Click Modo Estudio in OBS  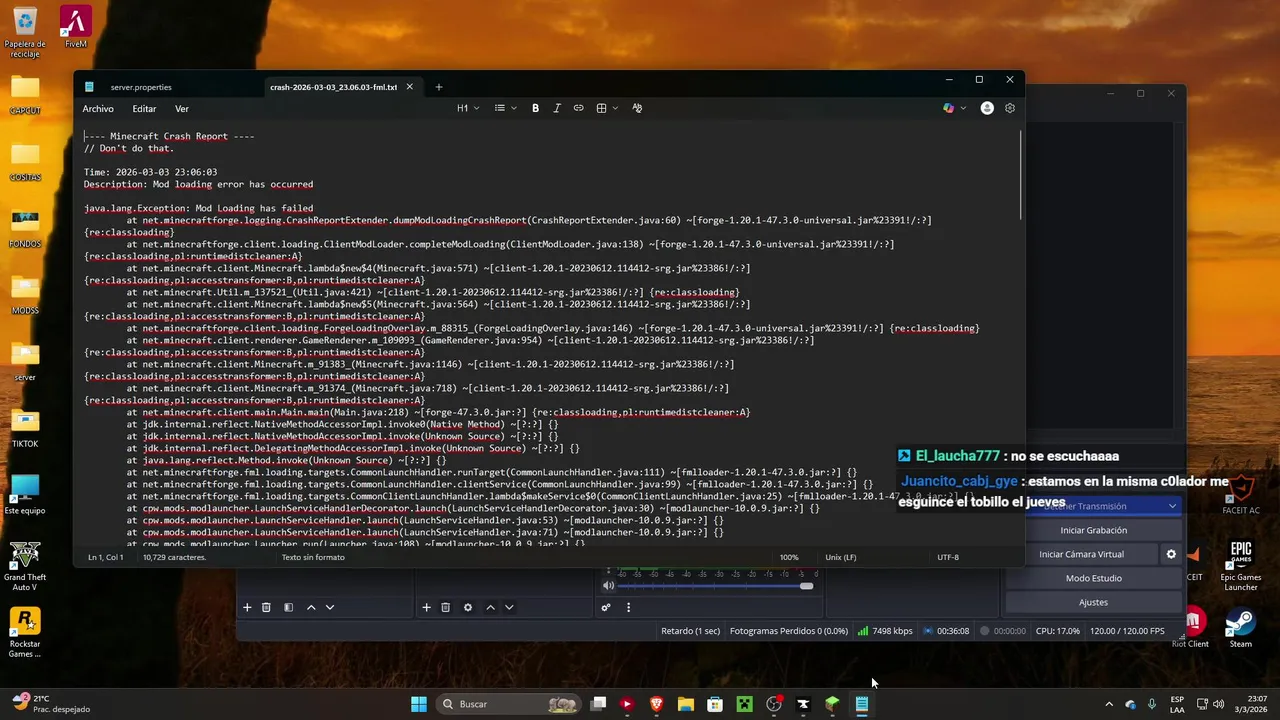[x=1093, y=578]
